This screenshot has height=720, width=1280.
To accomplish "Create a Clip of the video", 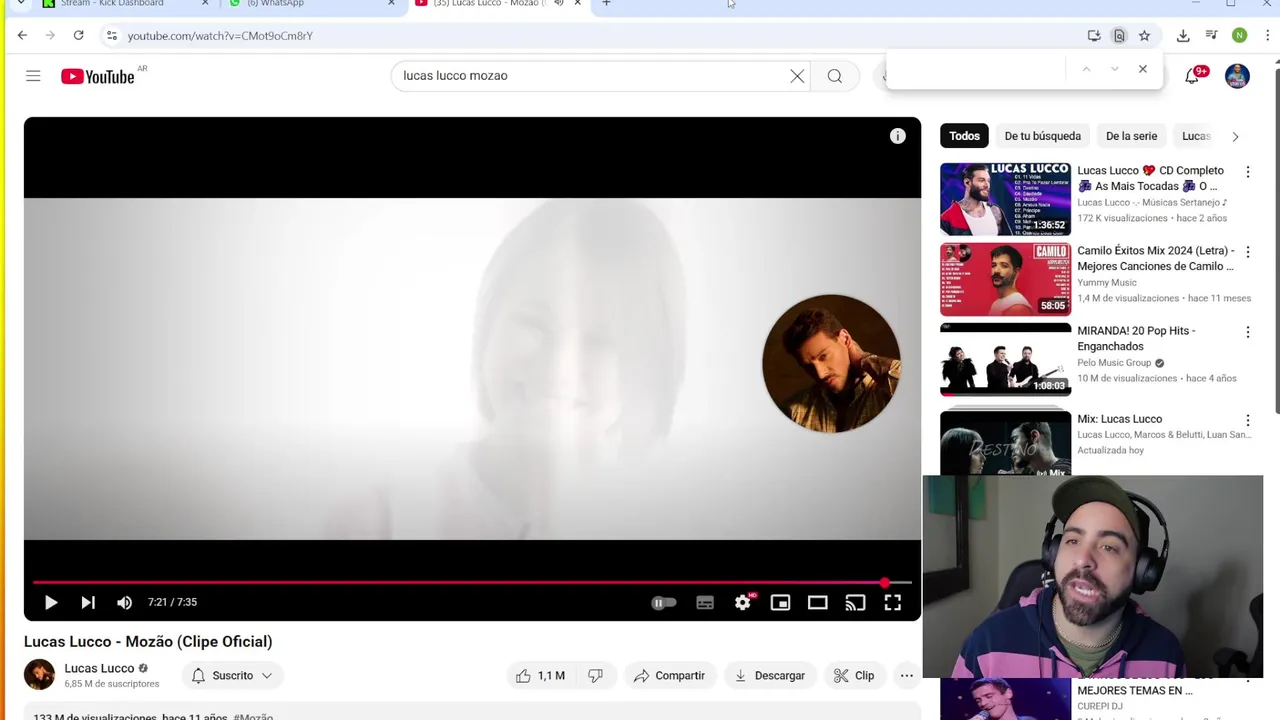I will pyautogui.click(x=855, y=676).
